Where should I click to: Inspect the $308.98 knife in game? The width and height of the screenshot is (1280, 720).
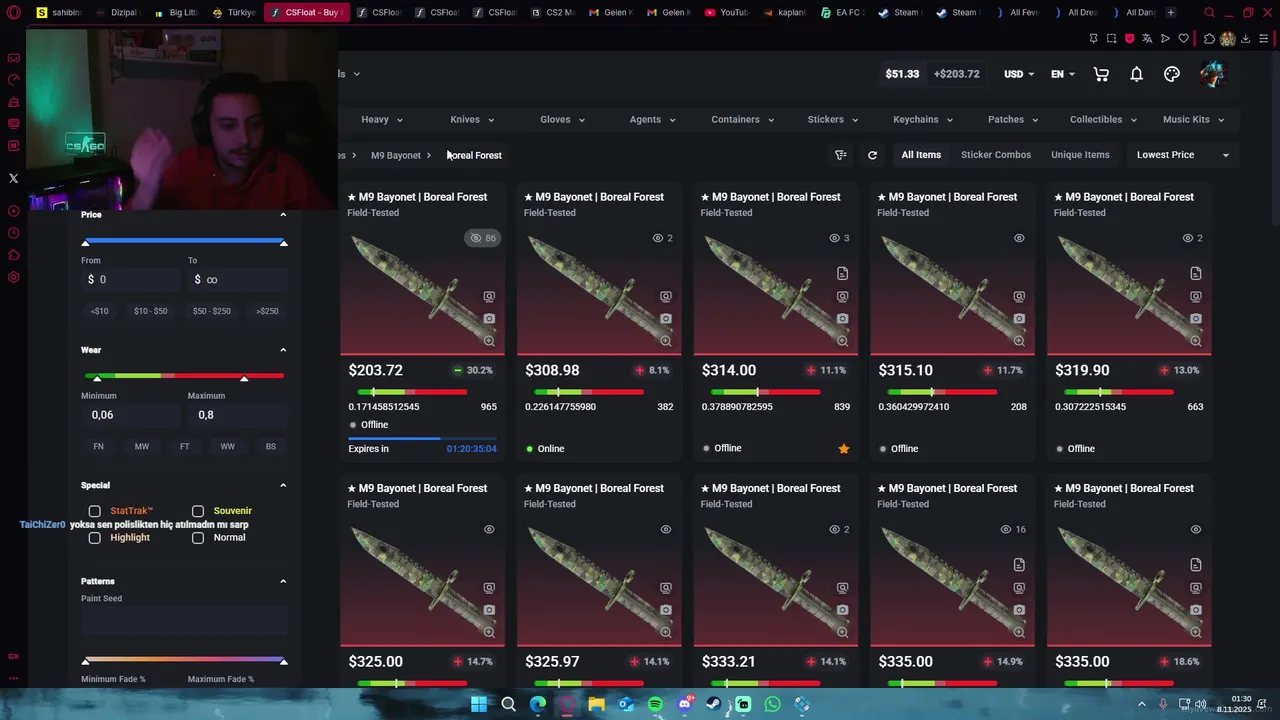[666, 297]
